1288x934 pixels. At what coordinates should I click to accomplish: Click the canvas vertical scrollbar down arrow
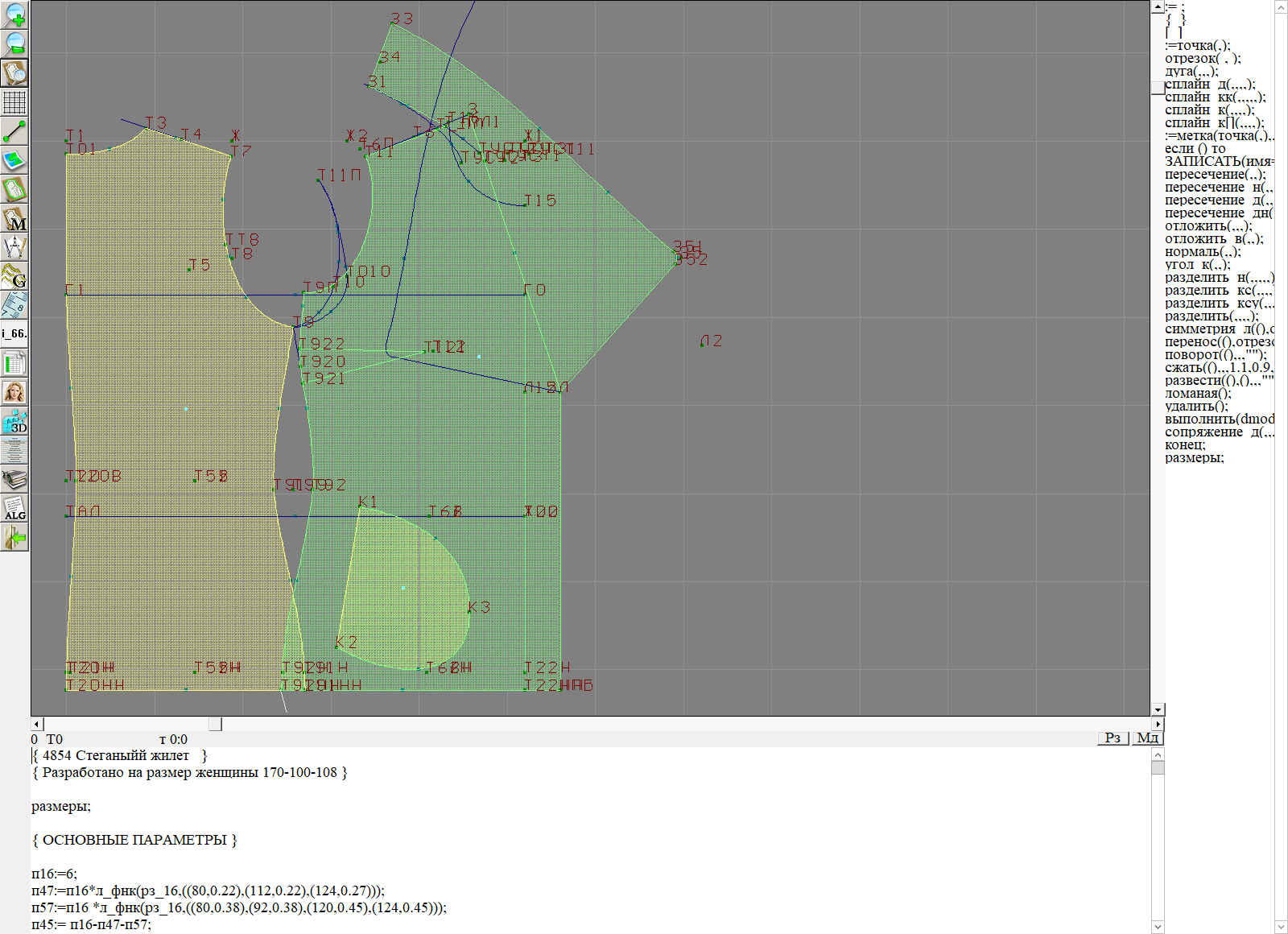1158,709
